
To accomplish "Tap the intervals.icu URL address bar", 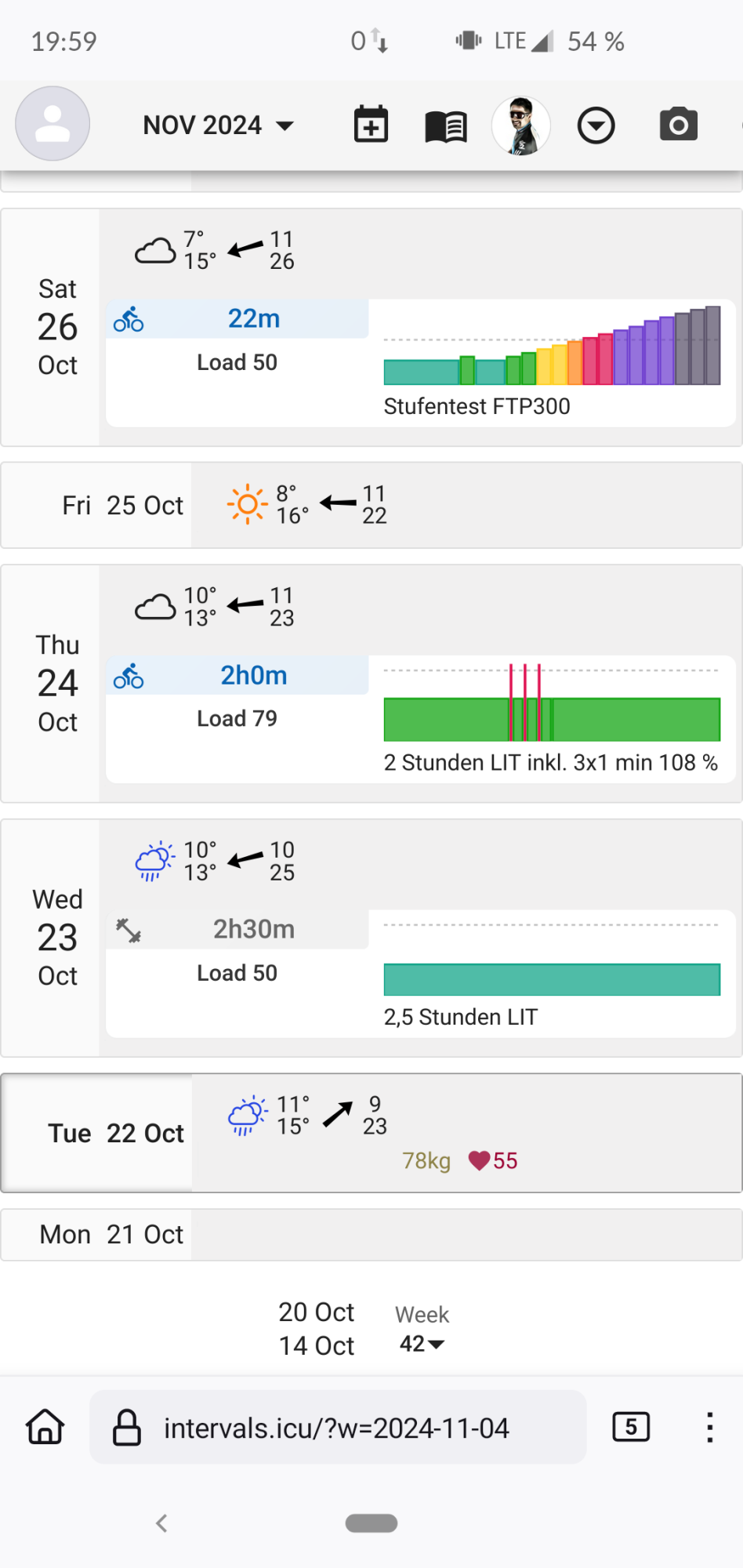I will click(x=337, y=1428).
